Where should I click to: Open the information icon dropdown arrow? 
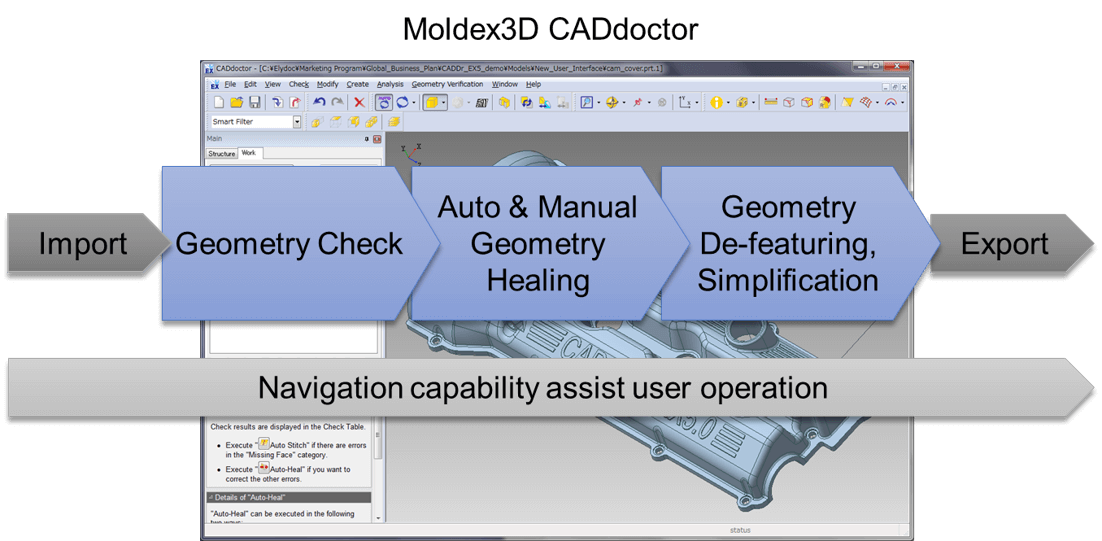point(728,103)
